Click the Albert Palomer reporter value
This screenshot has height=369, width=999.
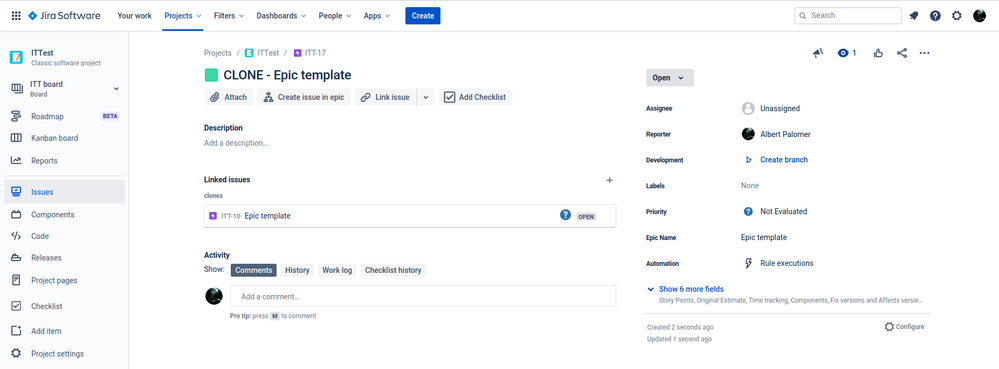tap(785, 134)
